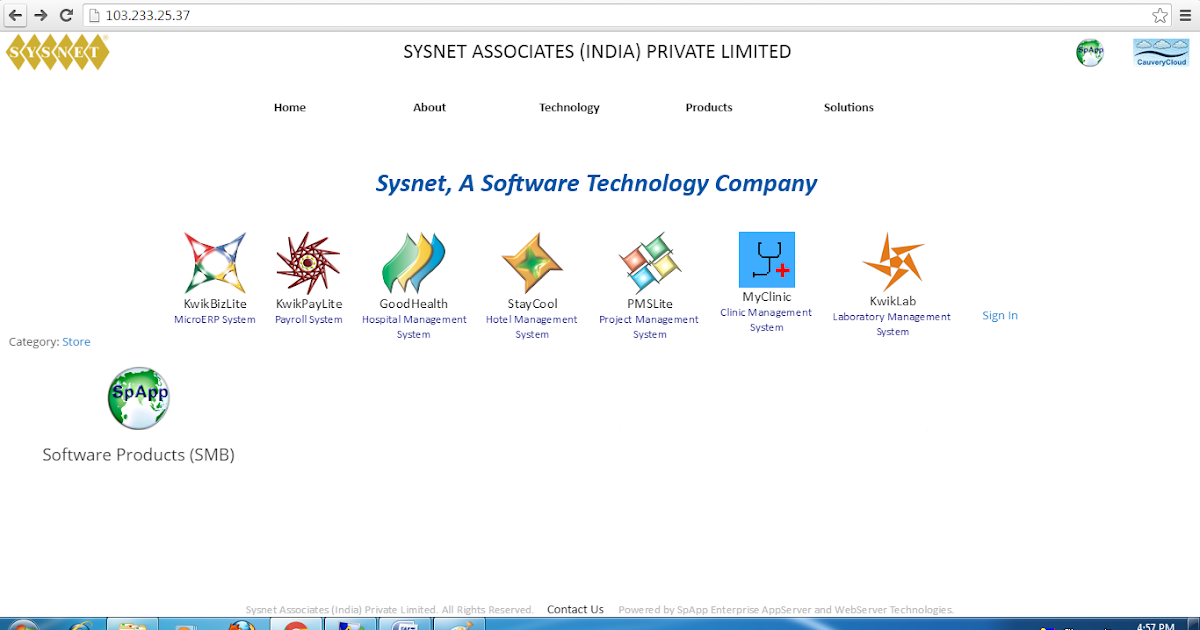Click the StayCool Hotel Management icon
Viewport: 1200px width, 630px height.
point(531,262)
